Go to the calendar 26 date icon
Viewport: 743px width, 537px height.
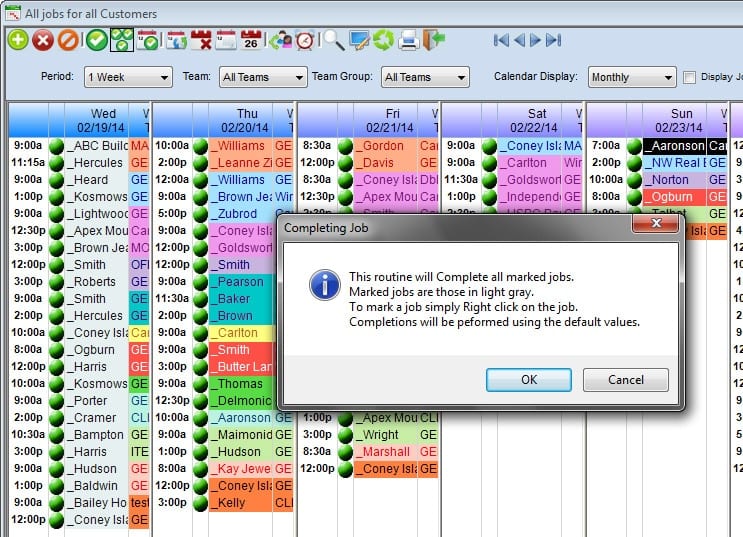tap(251, 40)
